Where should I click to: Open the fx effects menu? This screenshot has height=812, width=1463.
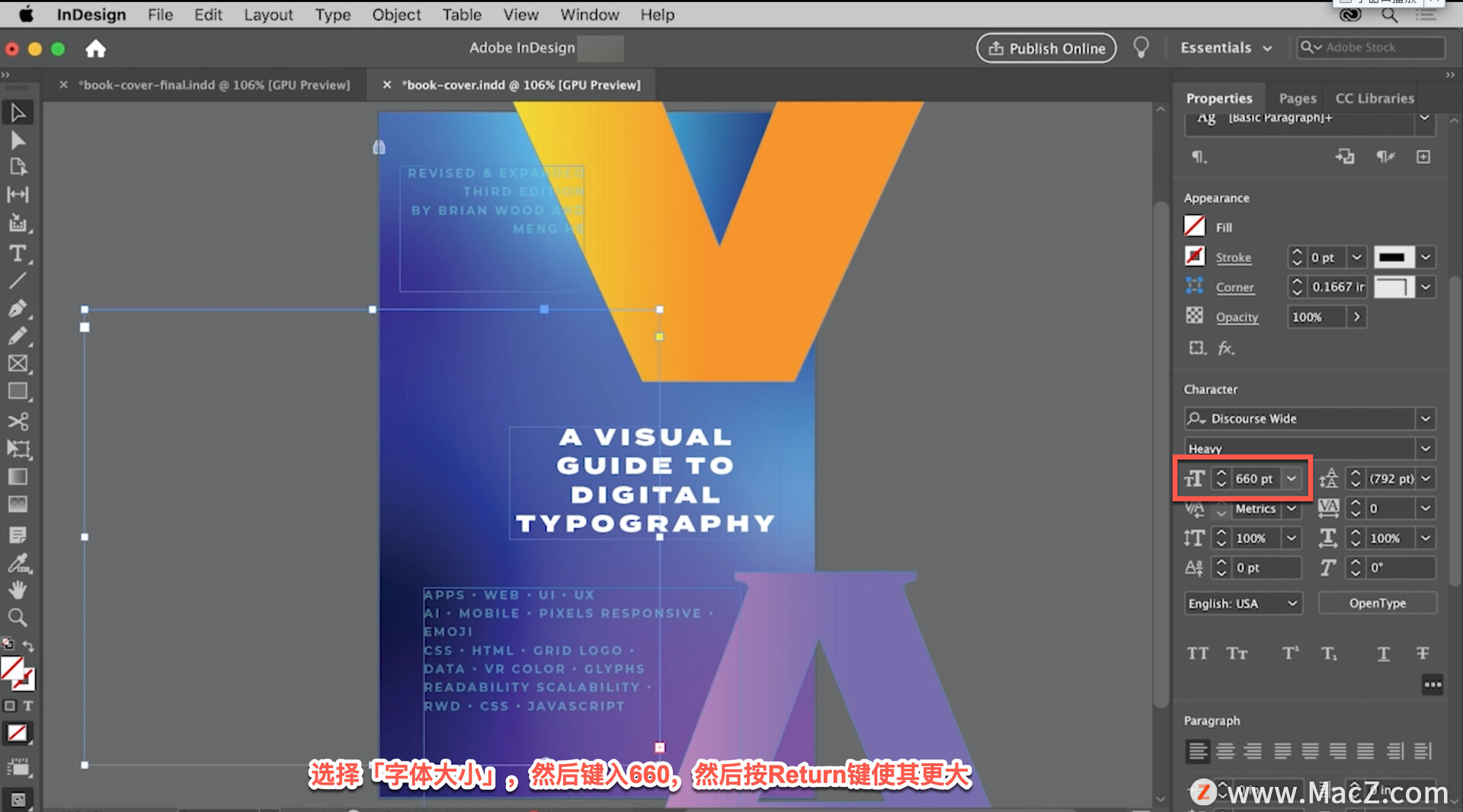point(1225,348)
